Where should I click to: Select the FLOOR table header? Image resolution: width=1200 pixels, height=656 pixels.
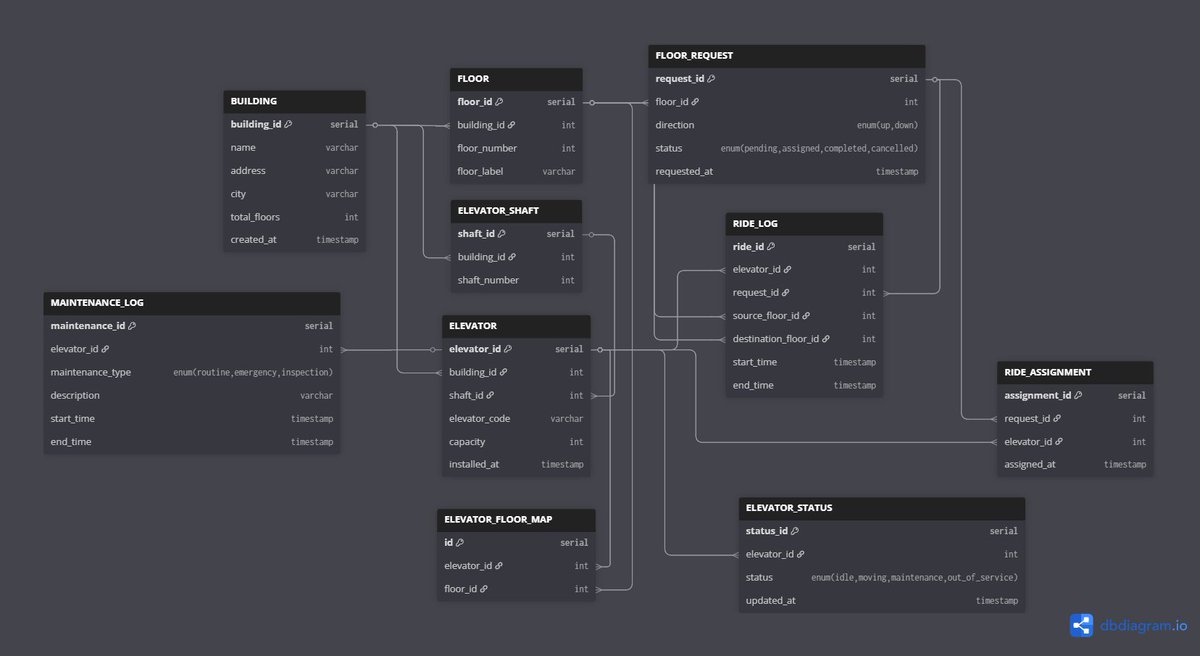(x=516, y=79)
